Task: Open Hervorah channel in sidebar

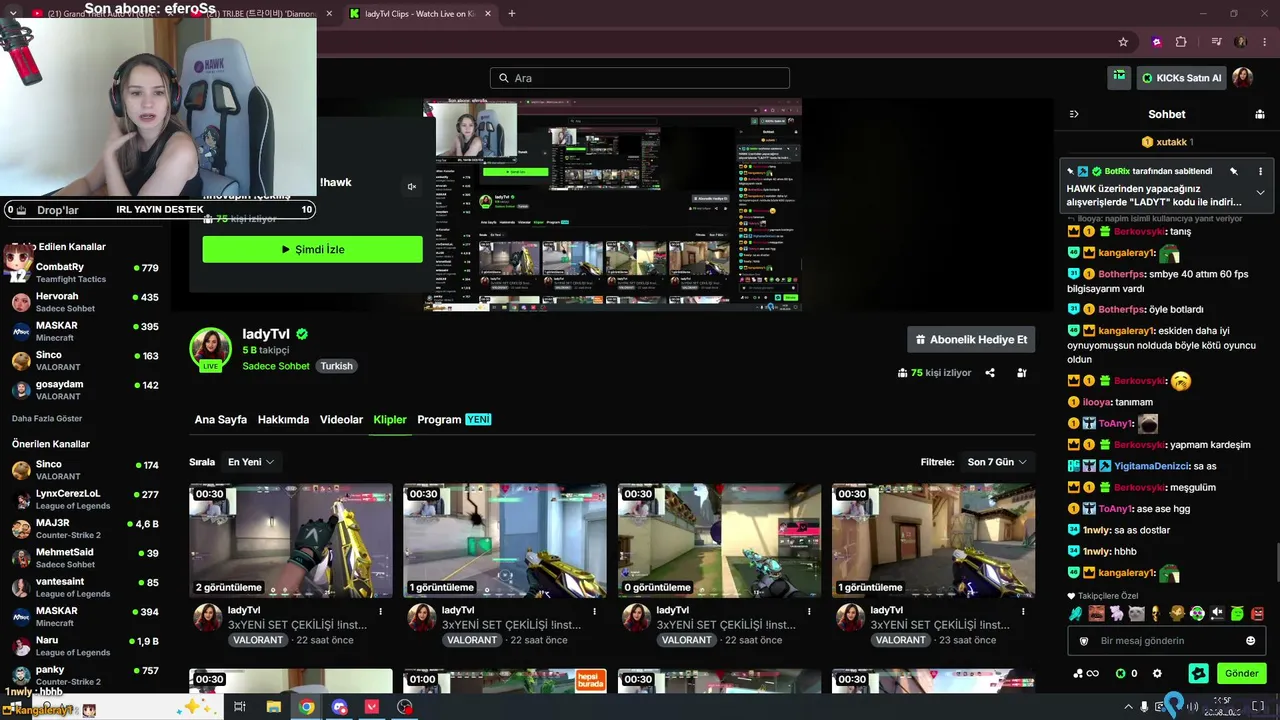Action: pos(85,302)
